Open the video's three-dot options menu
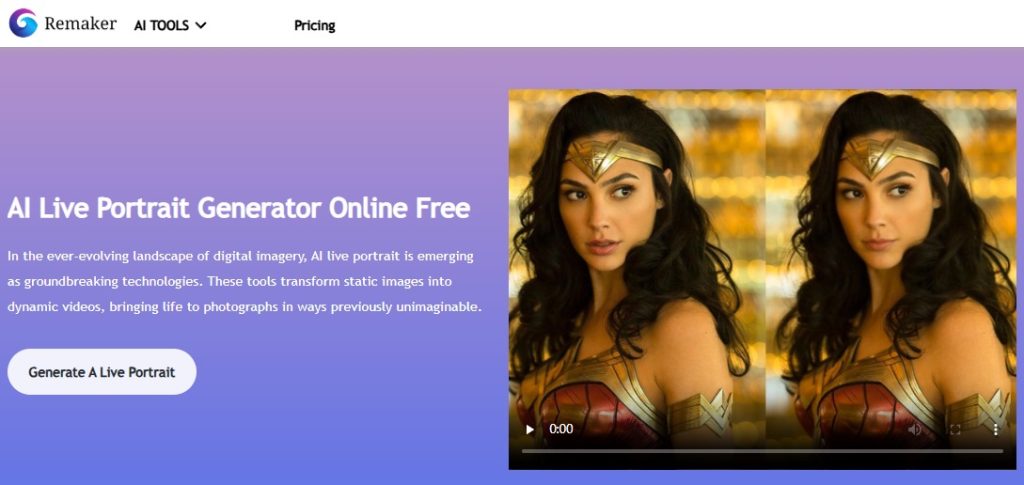Viewport: 1024px width, 485px height. [x=995, y=430]
